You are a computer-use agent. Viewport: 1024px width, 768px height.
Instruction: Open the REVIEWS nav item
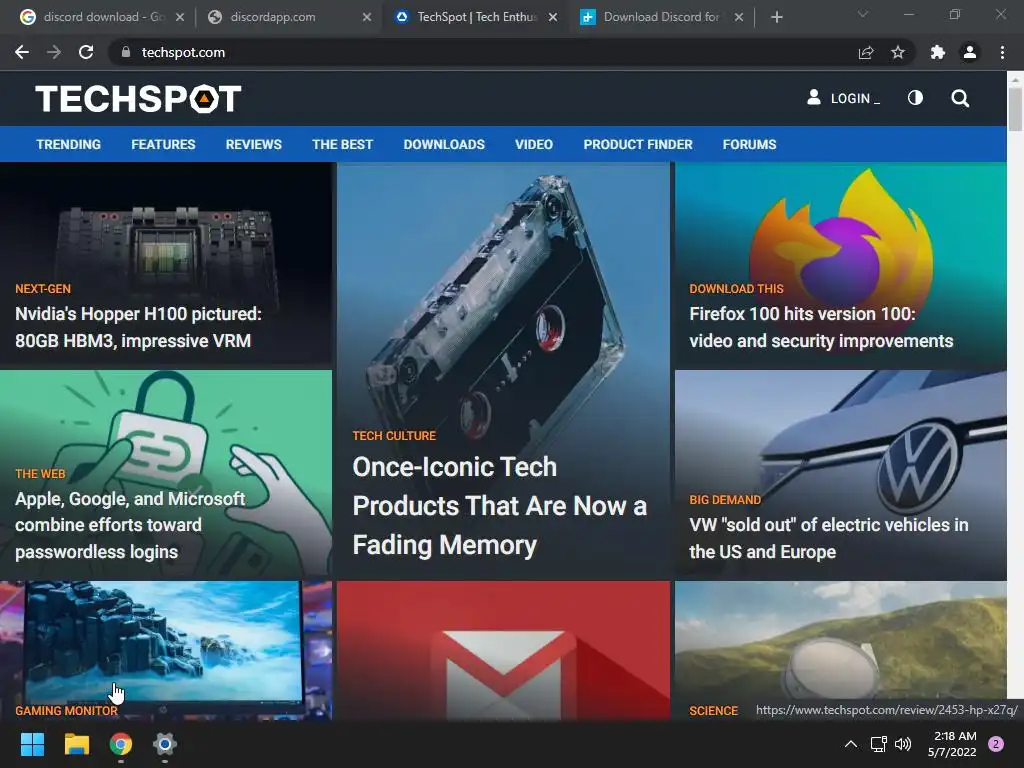pyautogui.click(x=253, y=144)
